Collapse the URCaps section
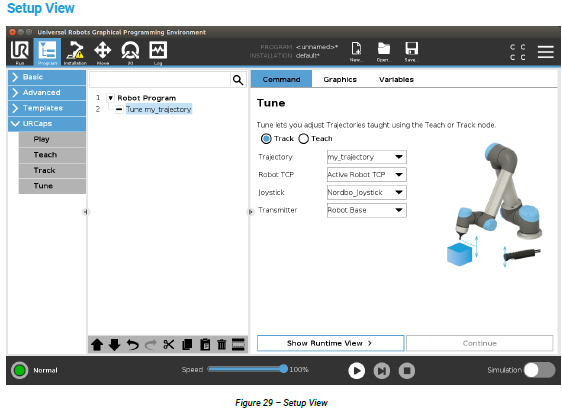 coord(47,124)
